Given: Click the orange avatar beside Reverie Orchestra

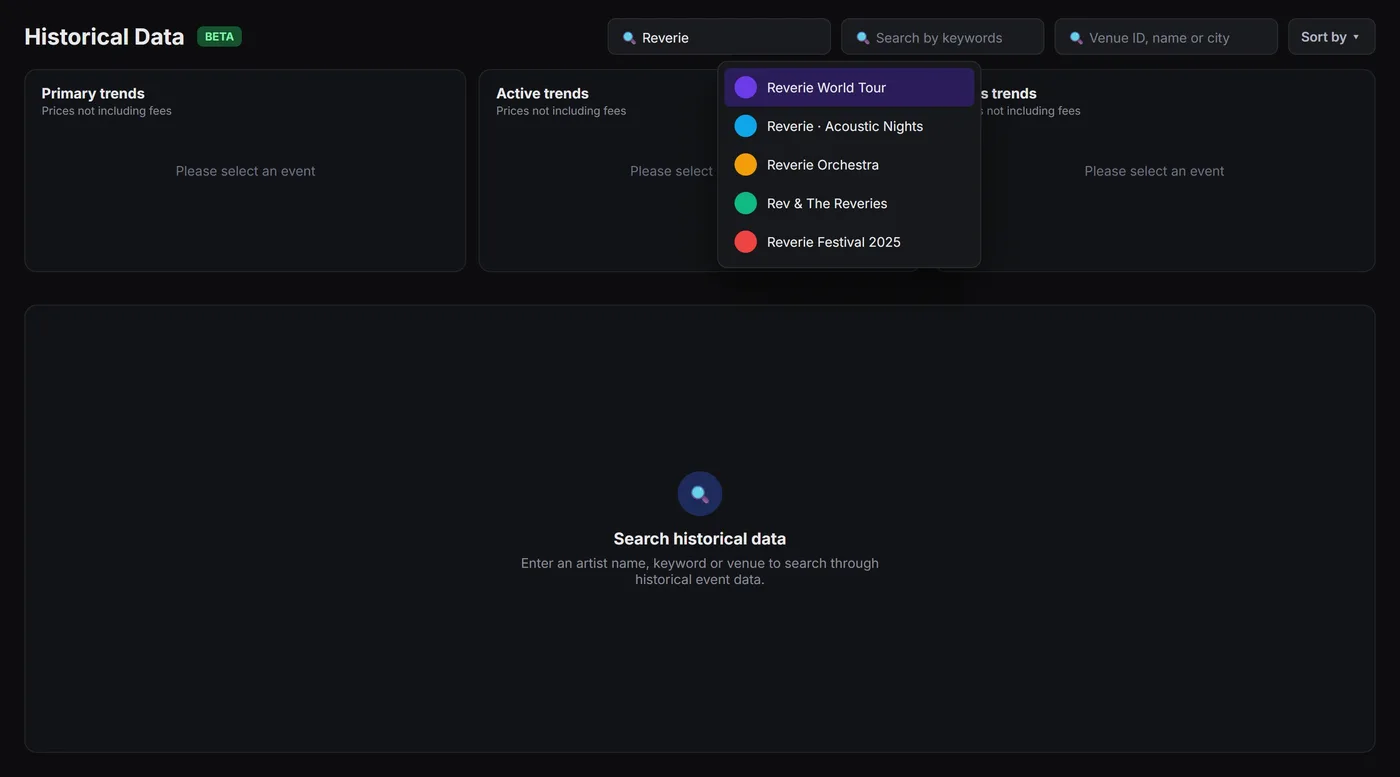Looking at the screenshot, I should coord(746,164).
